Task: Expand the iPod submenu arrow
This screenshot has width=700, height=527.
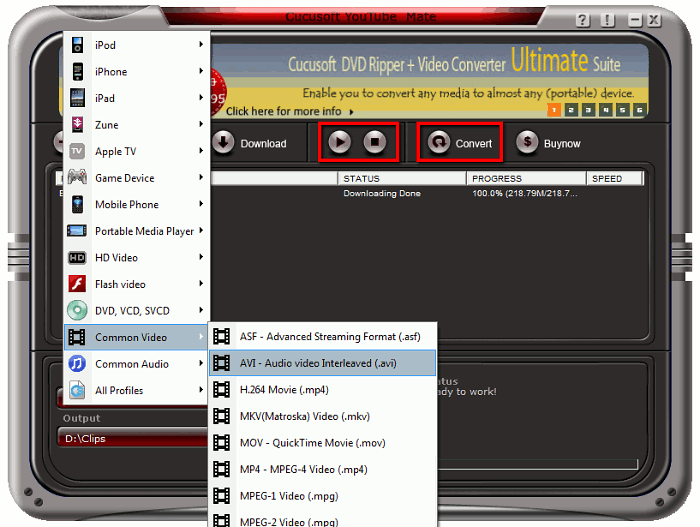Action: pos(201,44)
